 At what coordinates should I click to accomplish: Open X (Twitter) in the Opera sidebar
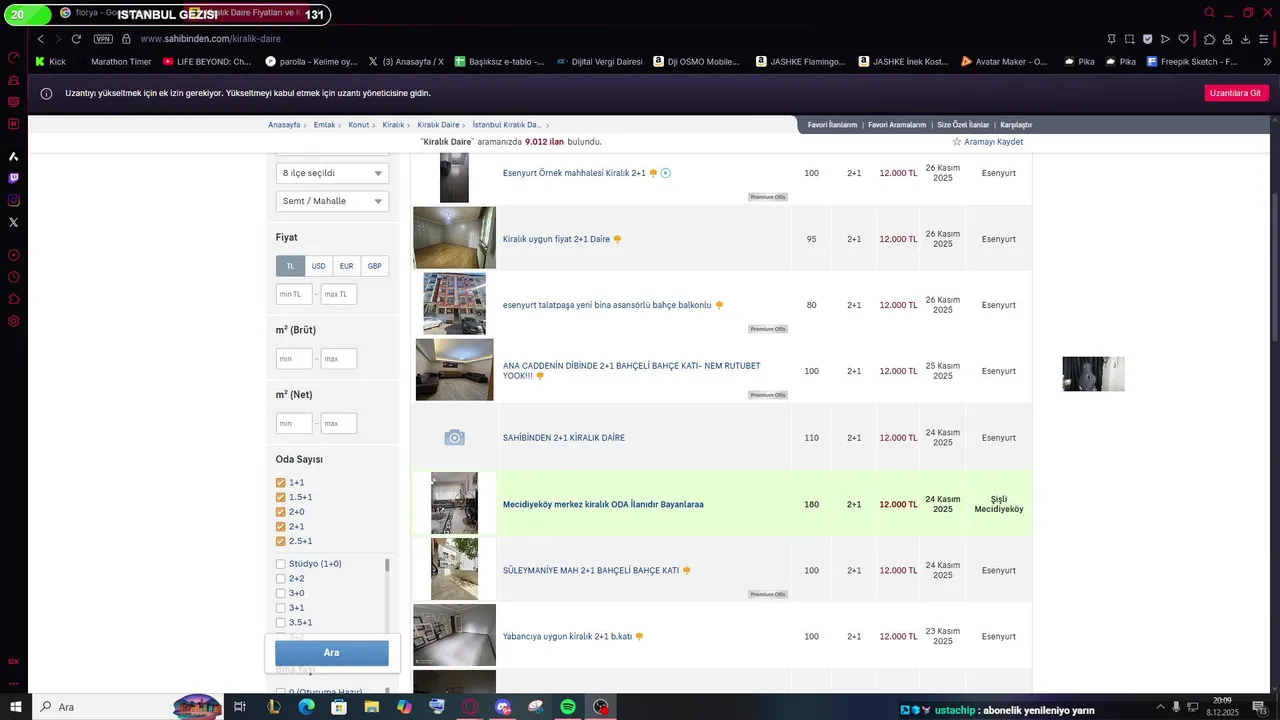[14, 222]
